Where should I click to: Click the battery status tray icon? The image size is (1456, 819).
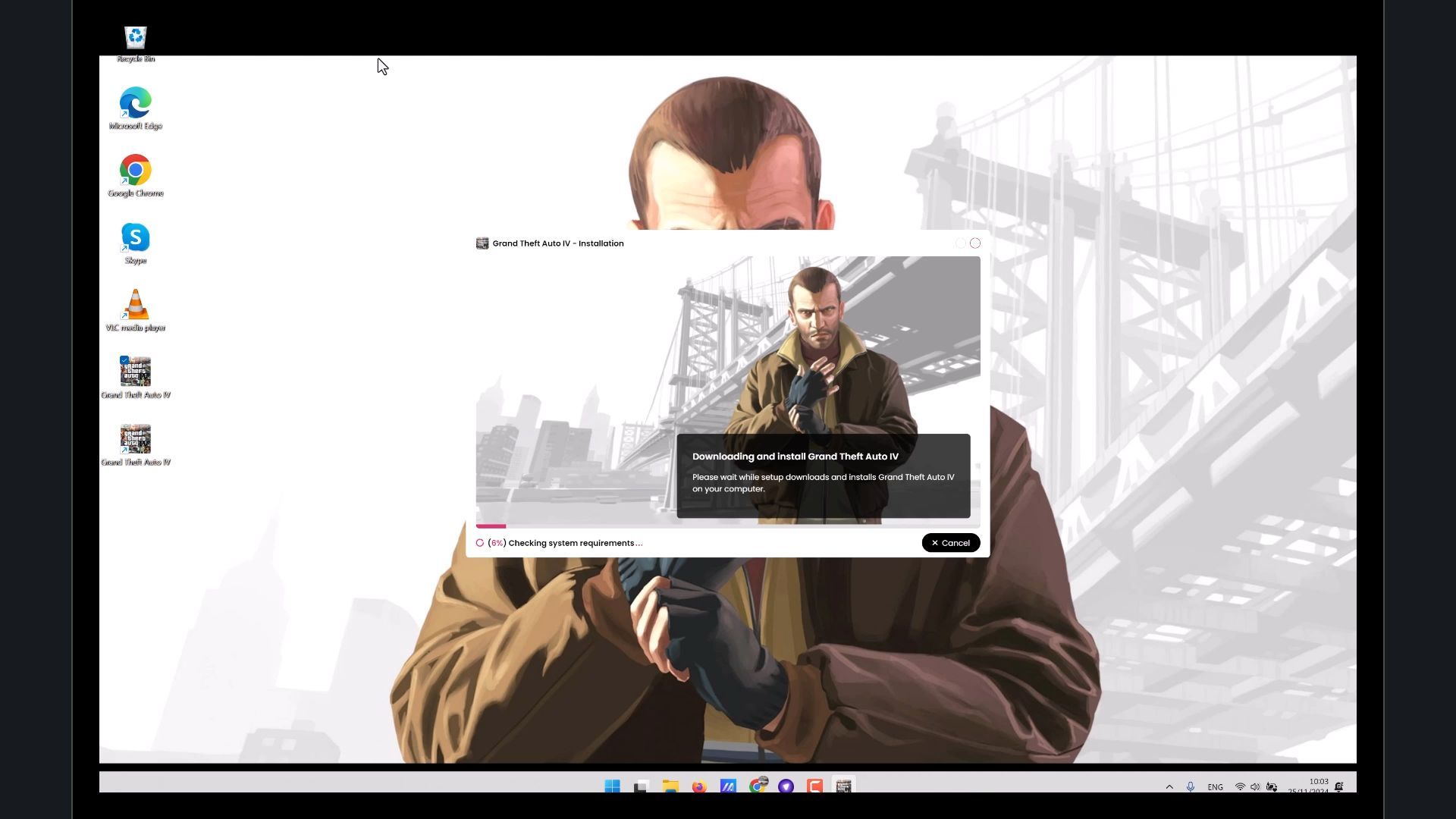click(x=1272, y=786)
